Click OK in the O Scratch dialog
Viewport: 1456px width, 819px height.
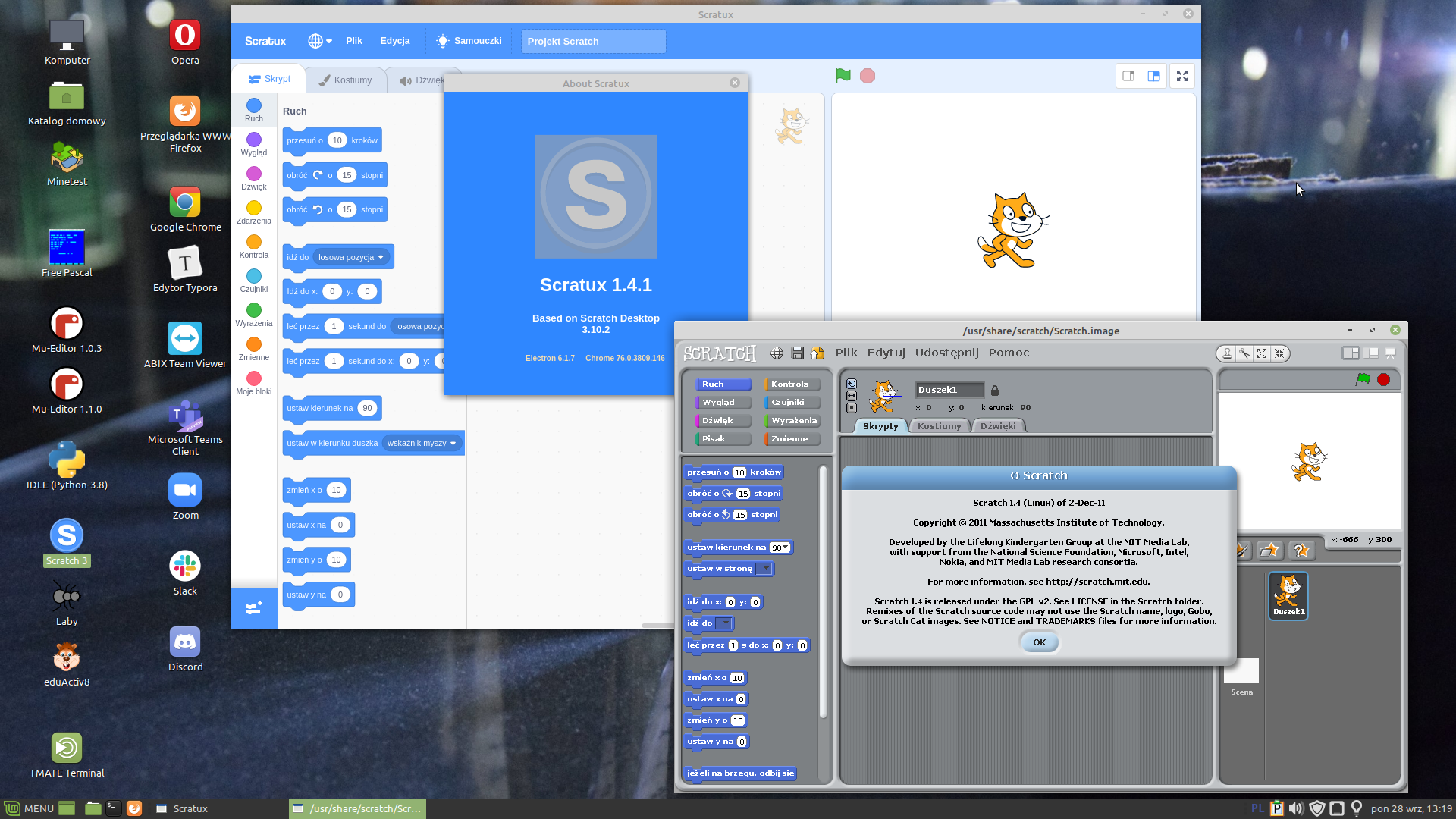pyautogui.click(x=1039, y=642)
